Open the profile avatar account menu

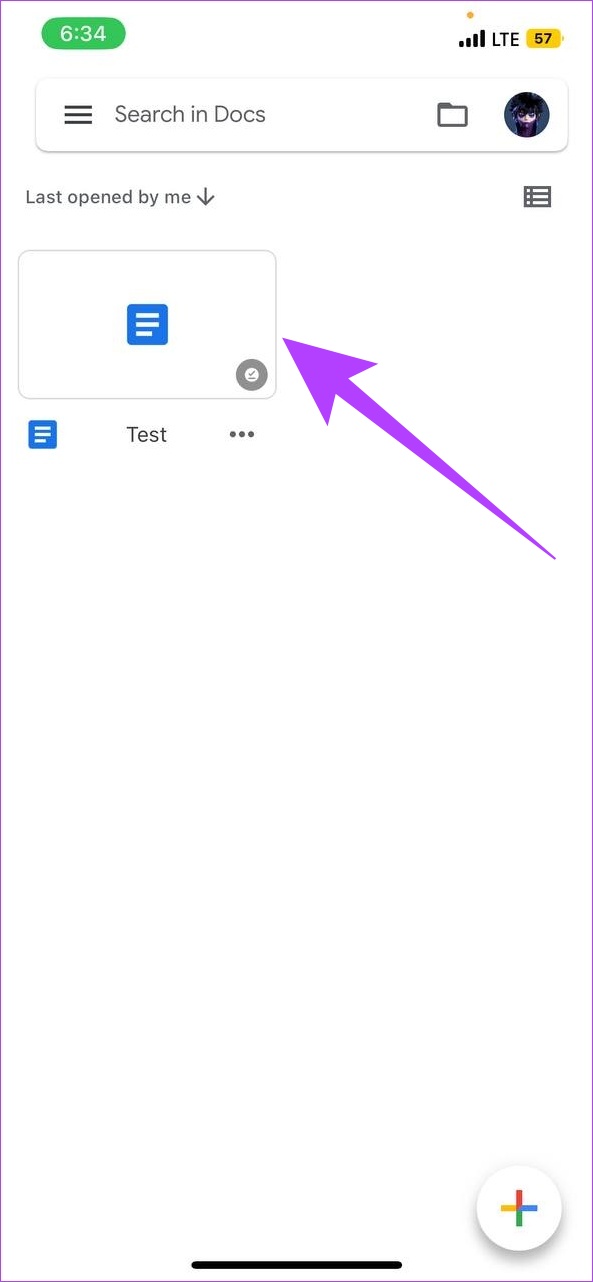tap(527, 115)
